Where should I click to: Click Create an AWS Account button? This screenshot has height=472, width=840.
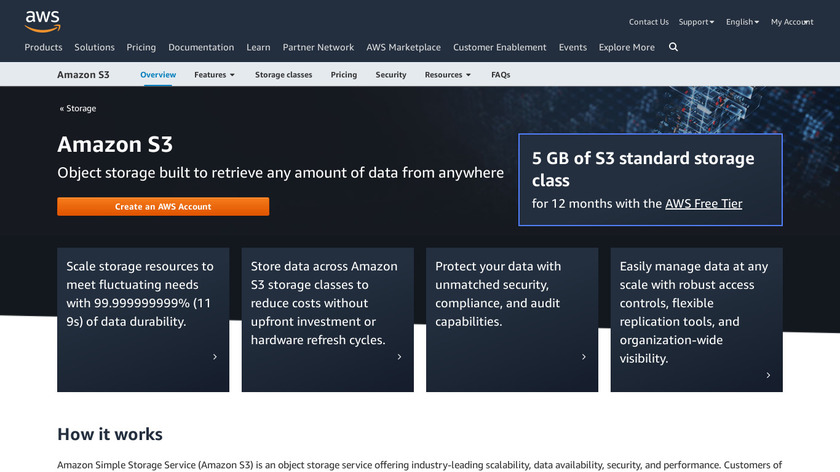163,206
